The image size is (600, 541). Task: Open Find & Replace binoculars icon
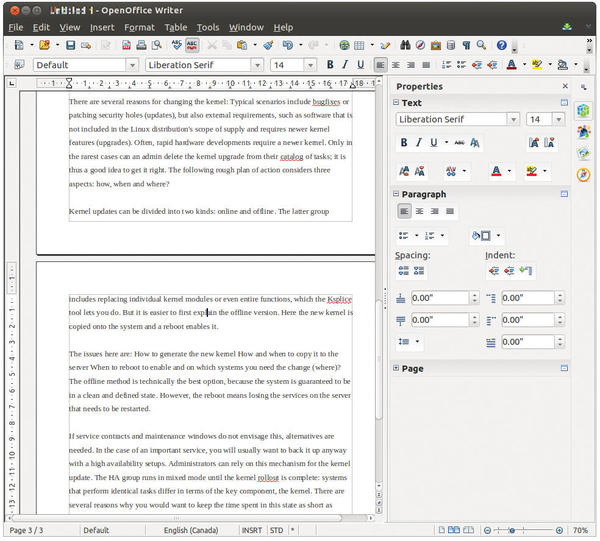click(x=405, y=45)
